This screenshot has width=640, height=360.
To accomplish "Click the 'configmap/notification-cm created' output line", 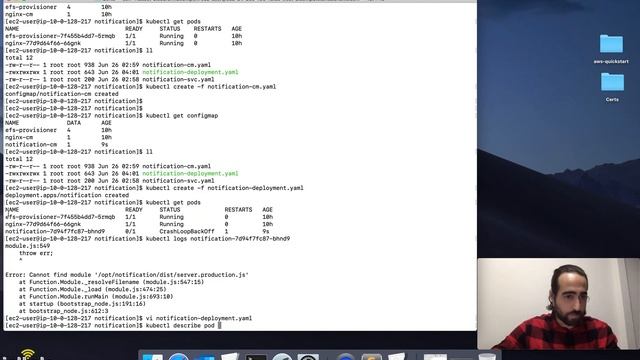I will tap(62, 94).
